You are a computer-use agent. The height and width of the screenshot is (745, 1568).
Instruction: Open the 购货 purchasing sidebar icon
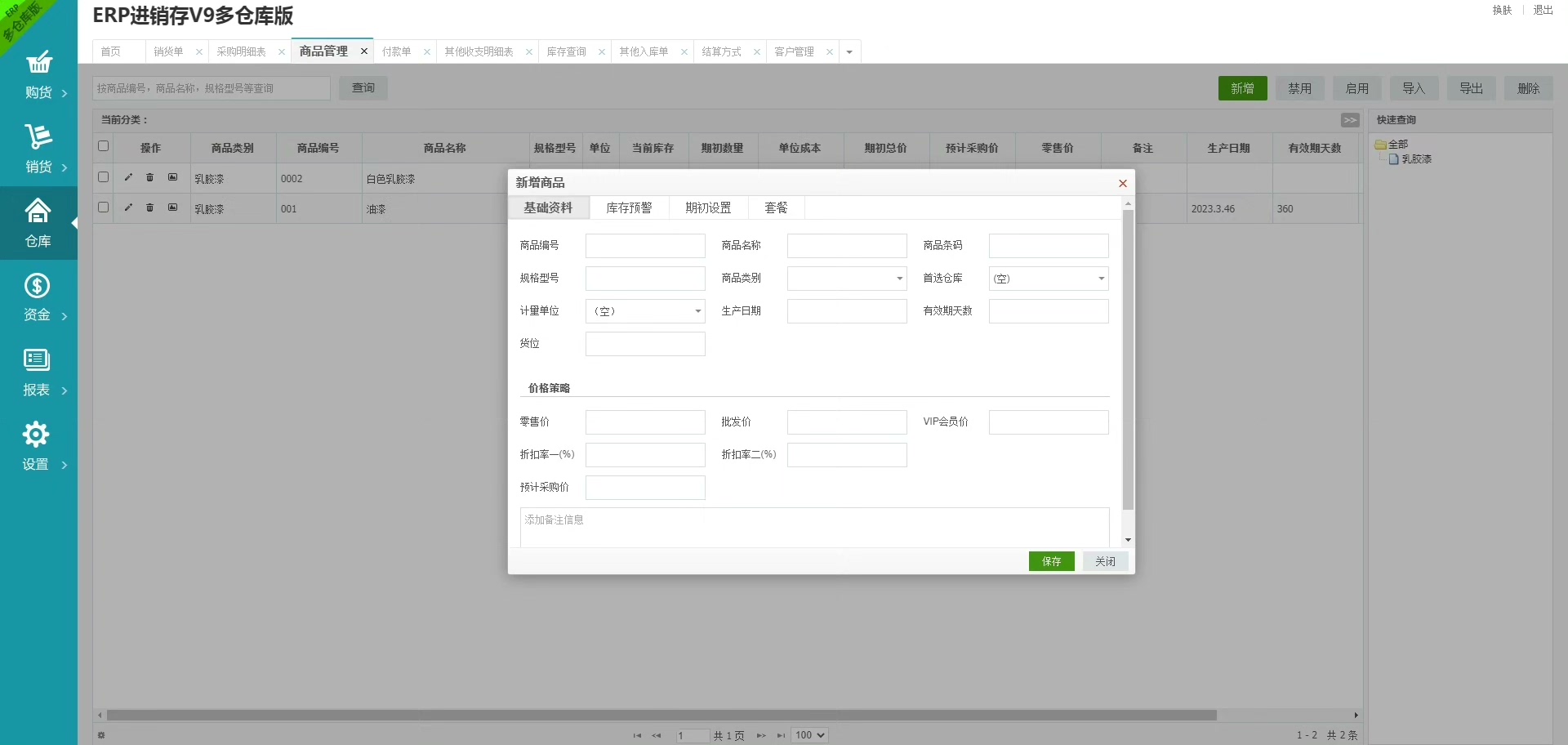(x=38, y=64)
